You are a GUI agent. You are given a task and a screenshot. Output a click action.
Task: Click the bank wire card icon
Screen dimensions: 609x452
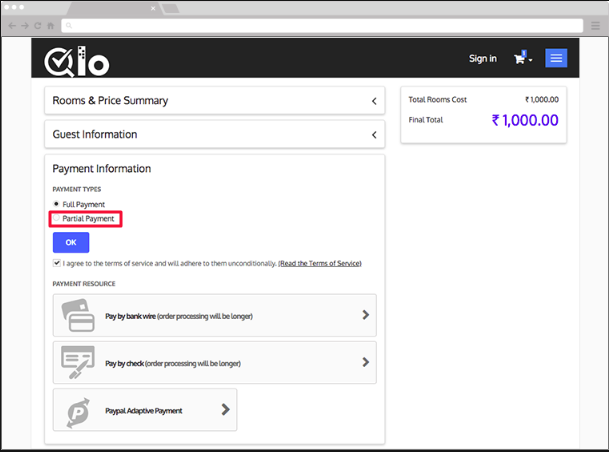78,315
